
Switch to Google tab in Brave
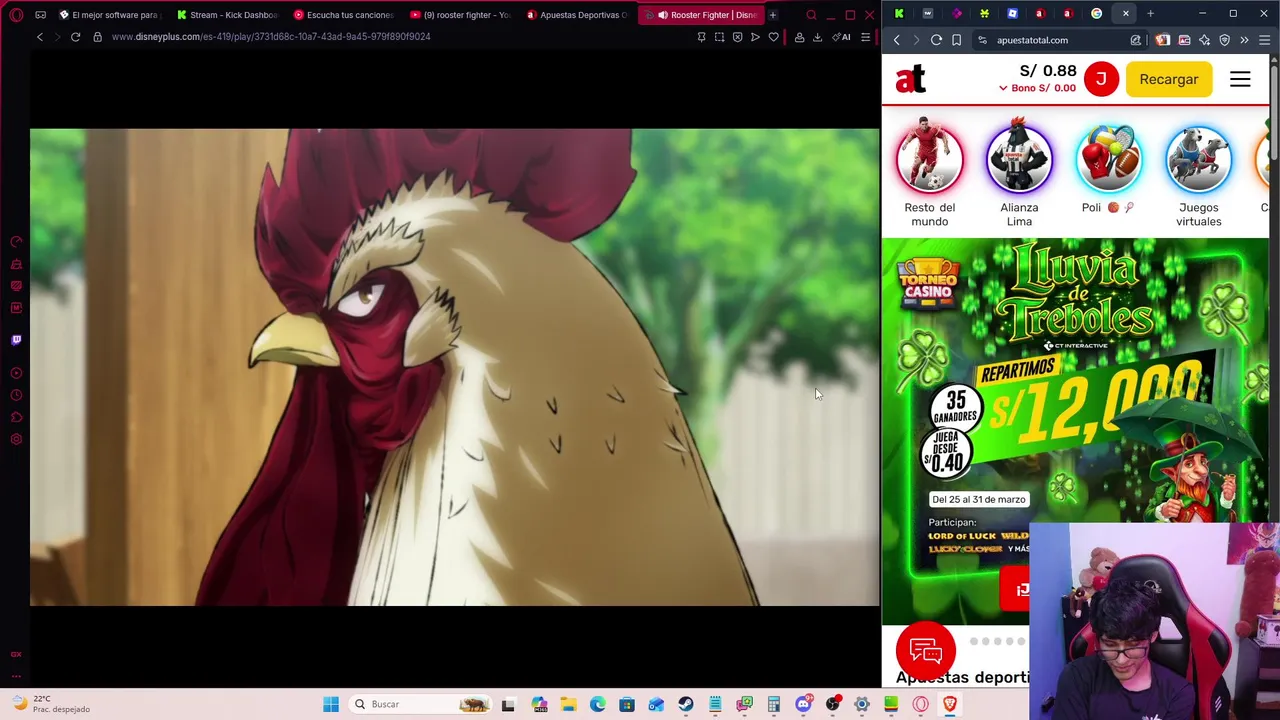[x=1096, y=13]
